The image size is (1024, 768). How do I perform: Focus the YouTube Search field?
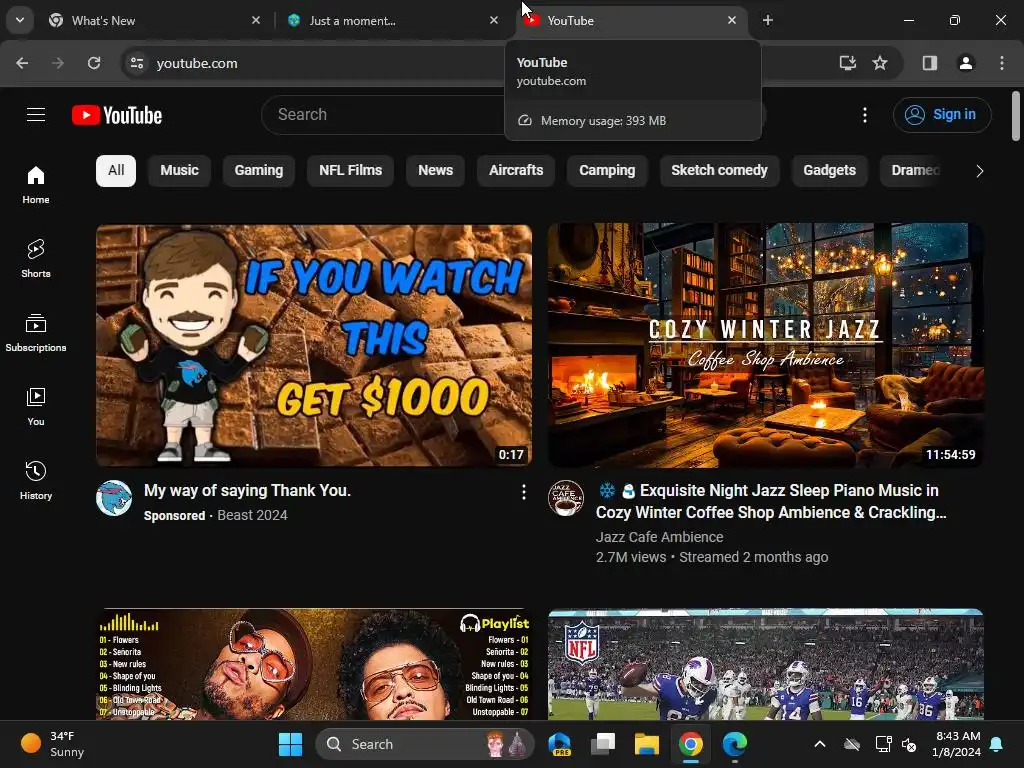[x=383, y=115]
